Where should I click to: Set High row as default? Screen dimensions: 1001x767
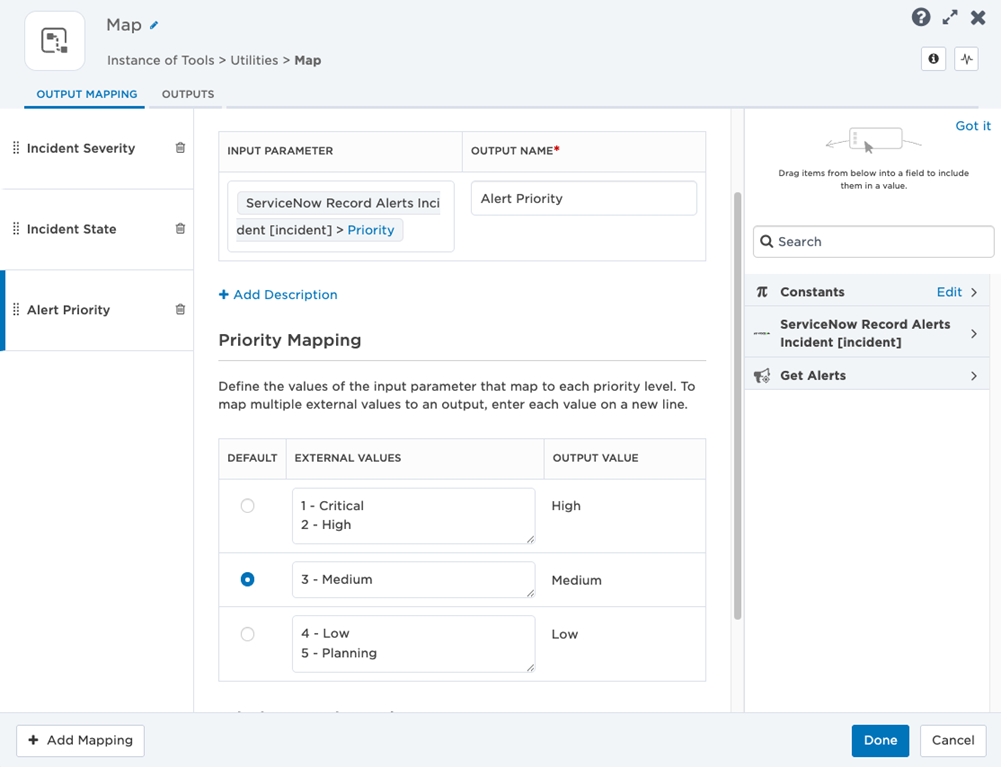coord(248,506)
